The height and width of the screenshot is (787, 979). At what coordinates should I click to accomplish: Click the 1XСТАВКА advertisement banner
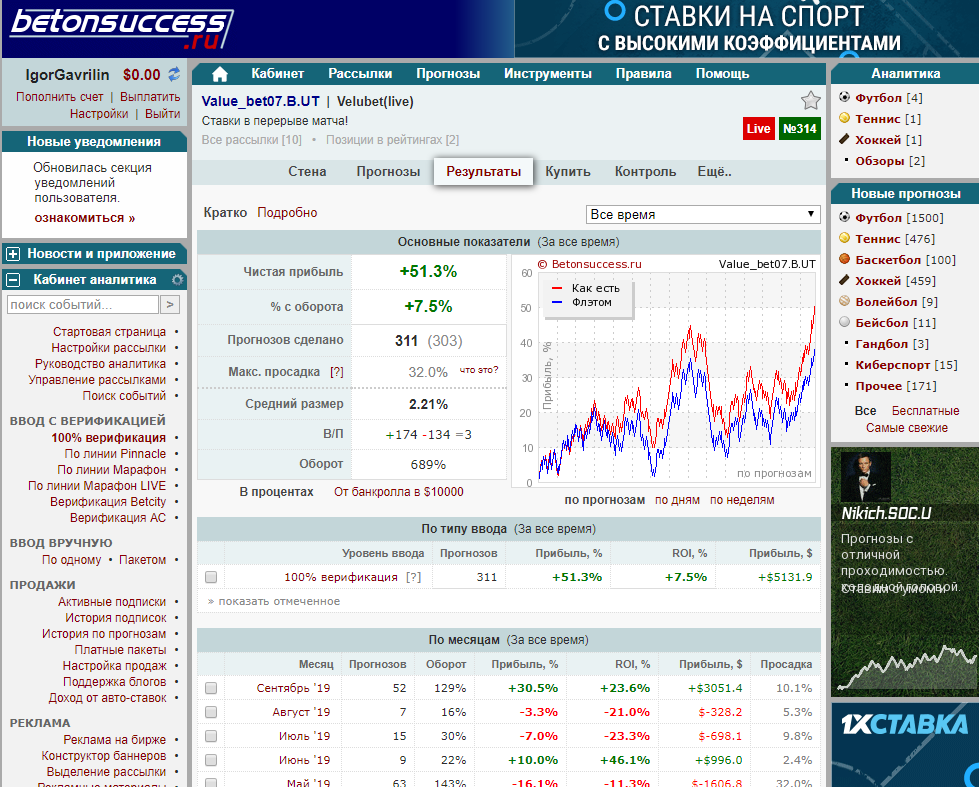point(904,745)
